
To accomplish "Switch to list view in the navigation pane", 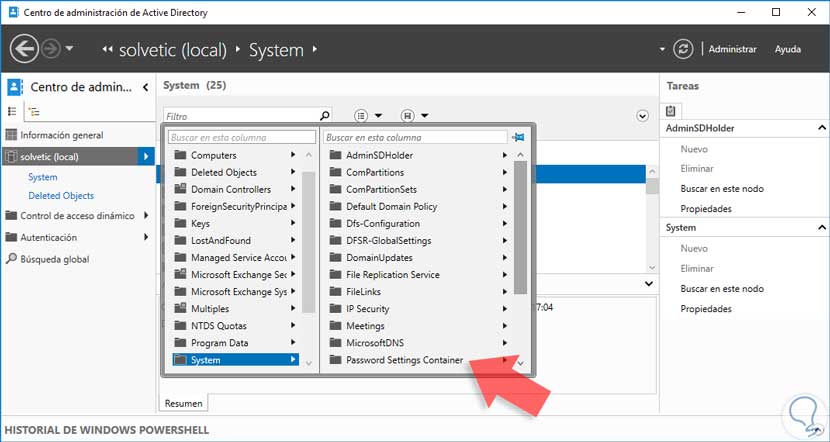I will [13, 112].
